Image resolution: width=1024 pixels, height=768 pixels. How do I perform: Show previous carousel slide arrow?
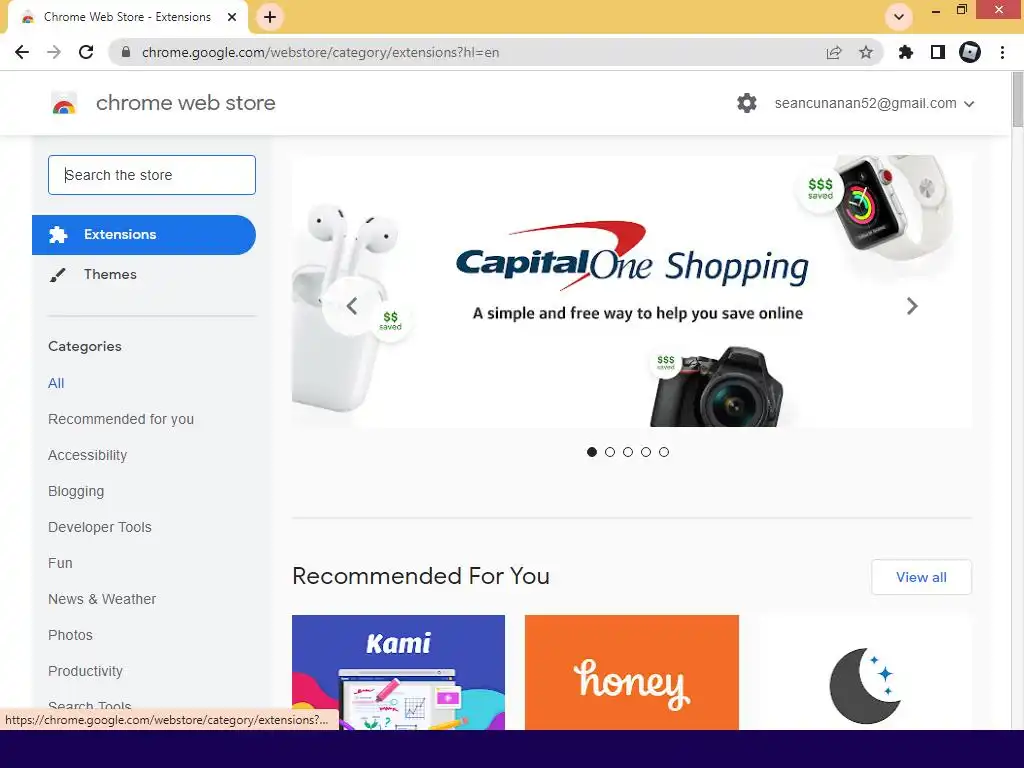pos(351,306)
